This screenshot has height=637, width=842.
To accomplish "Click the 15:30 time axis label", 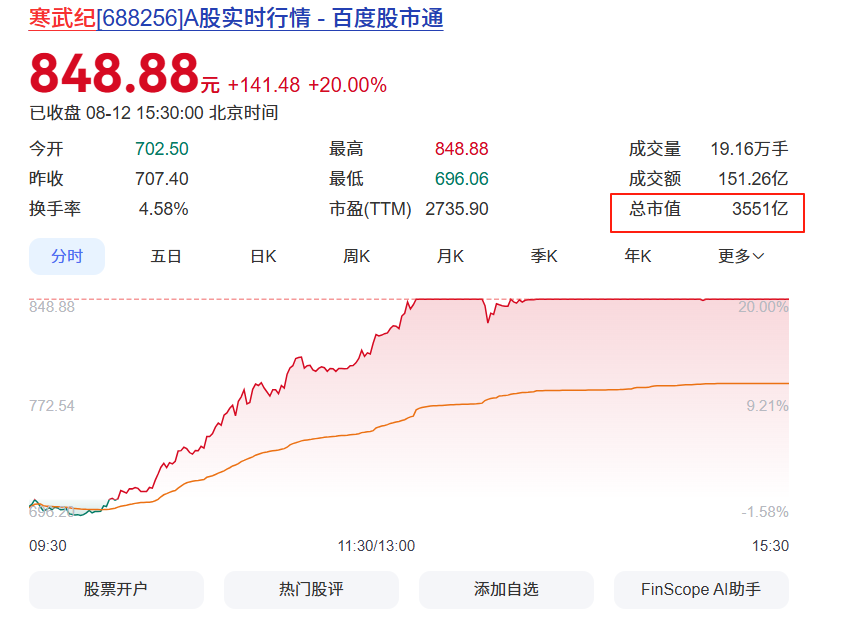I will pos(770,546).
